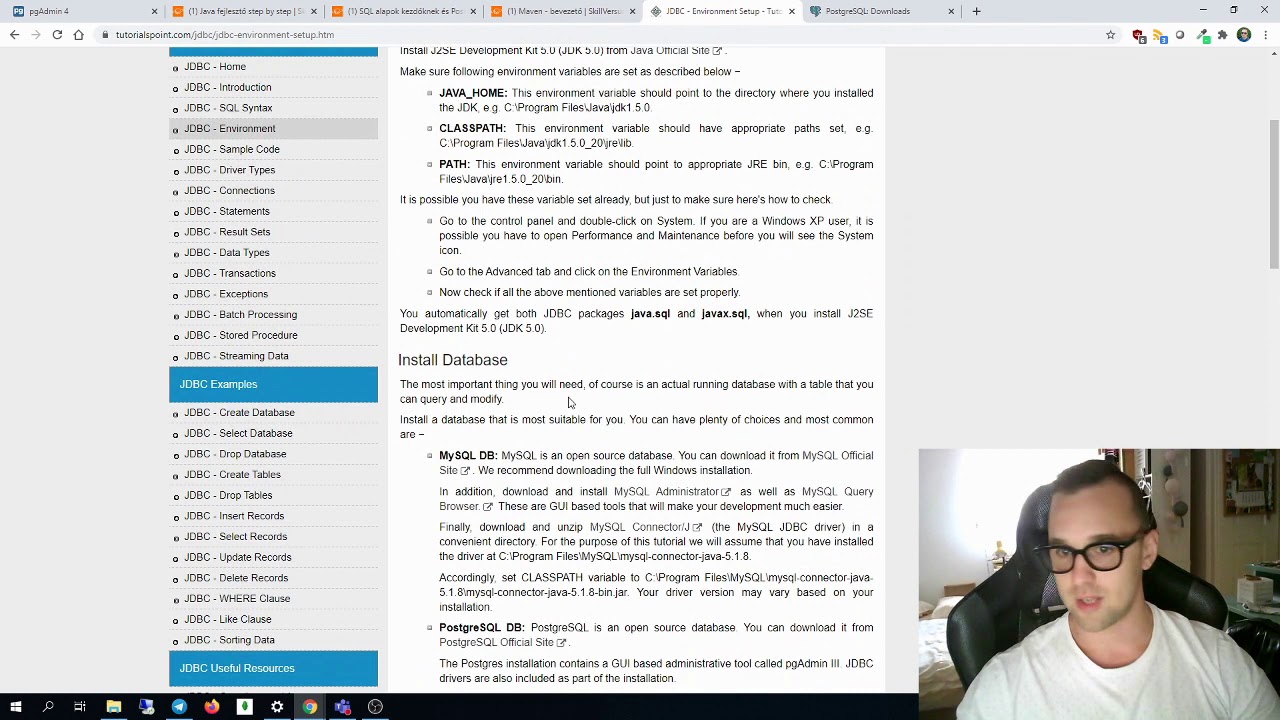Screen dimensions: 1280x720
Task: Click the Java Official Site link
Action: [x=675, y=50]
